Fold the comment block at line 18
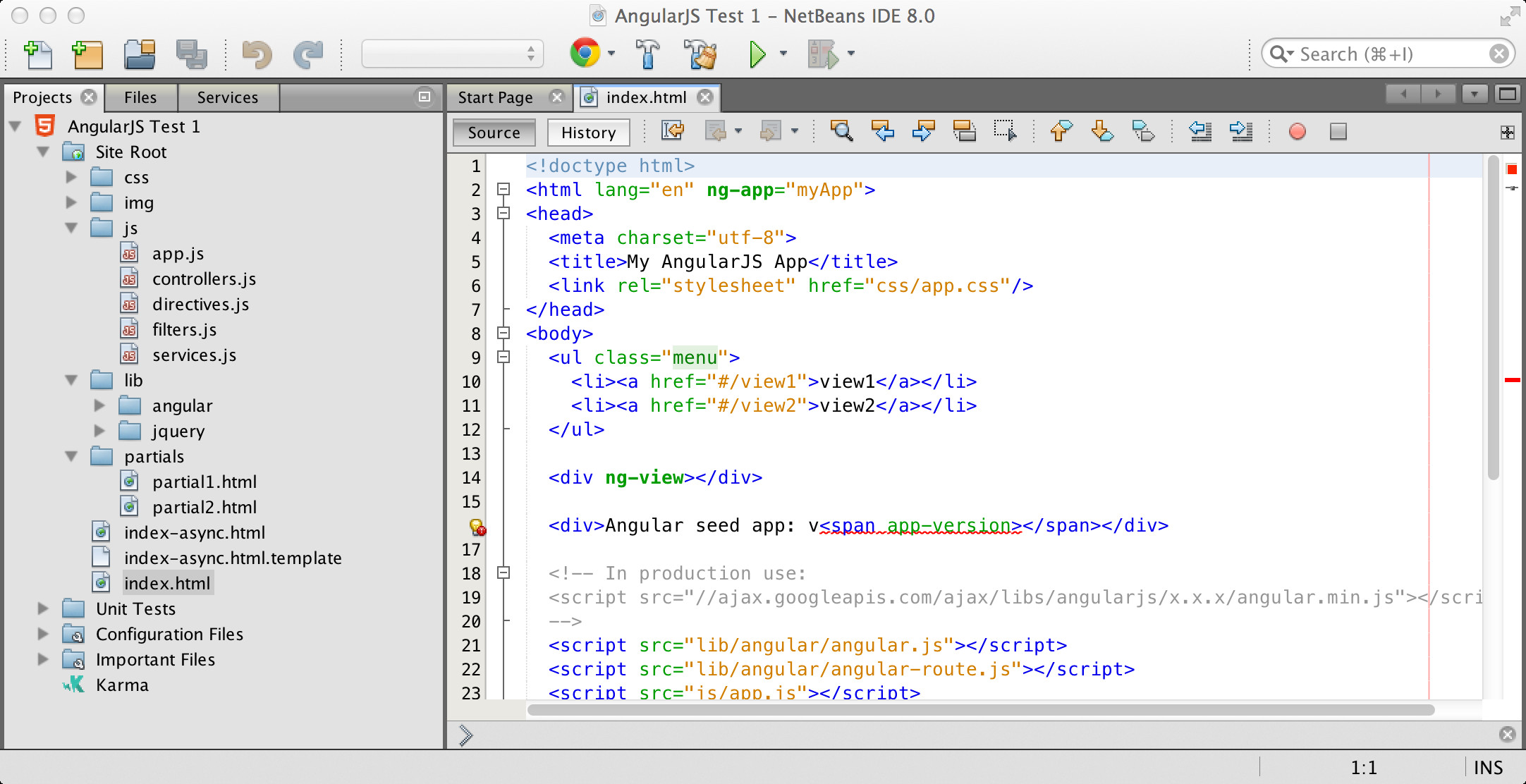 [x=503, y=573]
